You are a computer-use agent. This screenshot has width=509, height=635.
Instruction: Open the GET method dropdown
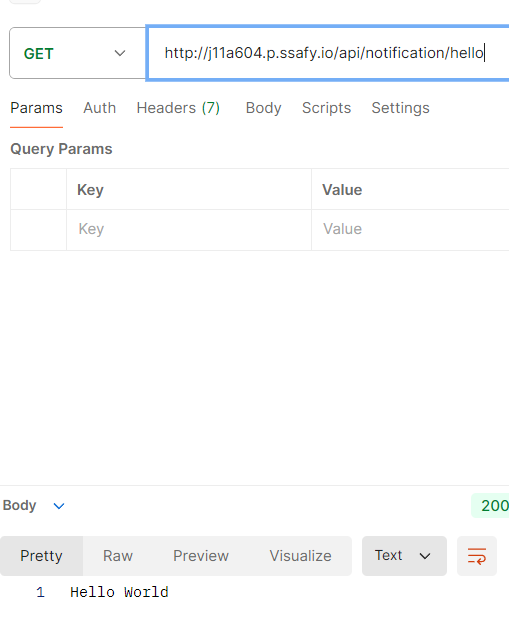[x=77, y=53]
